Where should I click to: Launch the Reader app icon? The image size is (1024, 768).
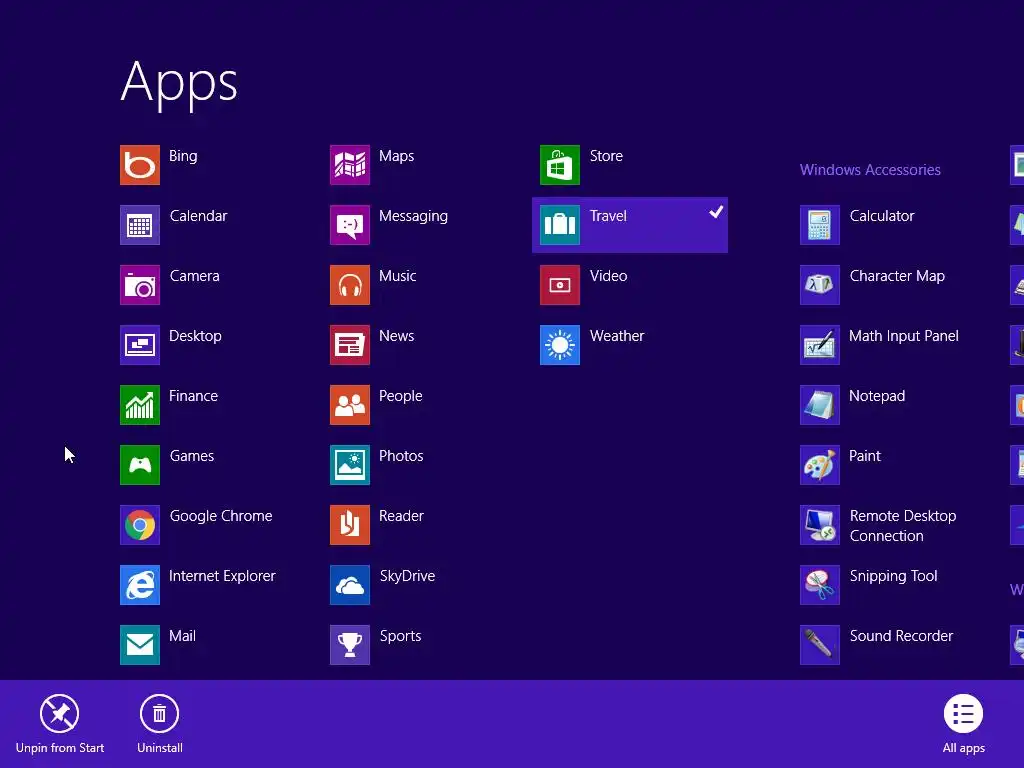click(x=350, y=526)
